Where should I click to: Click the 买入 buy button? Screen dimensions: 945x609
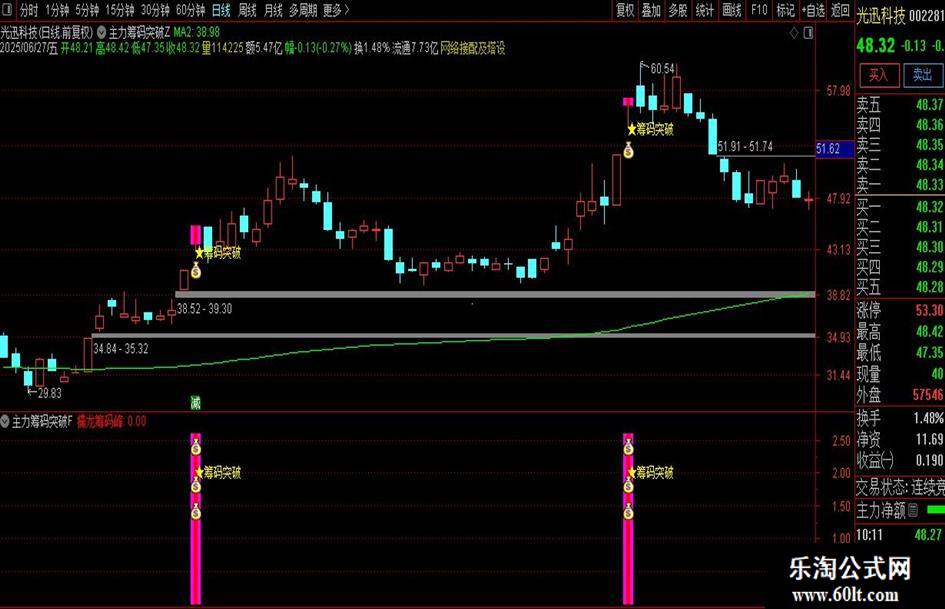coord(879,75)
